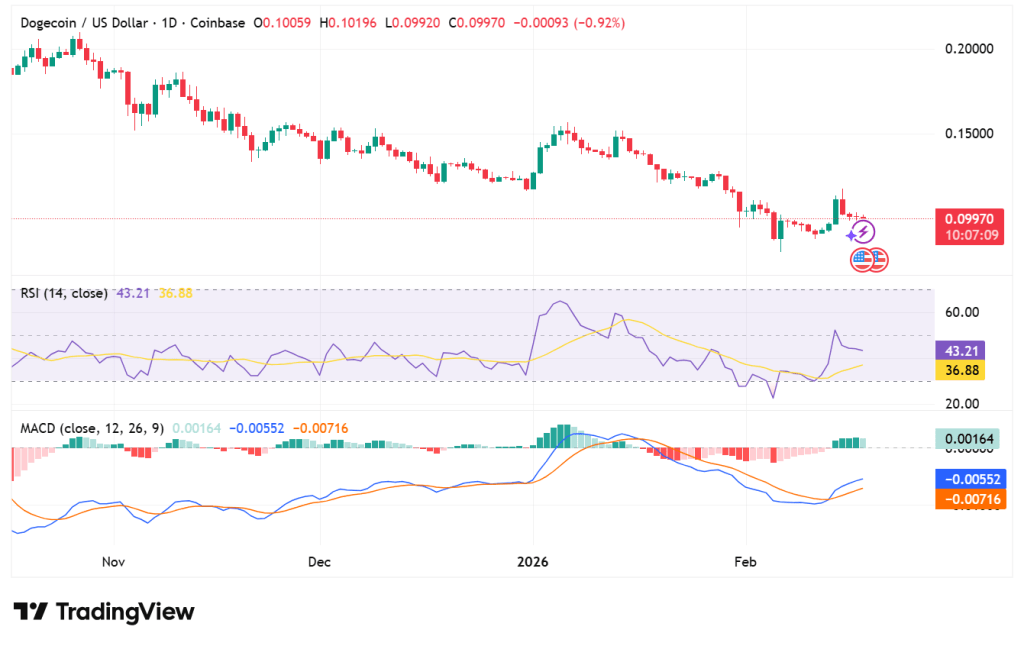Click the purple lightning bolt event icon

[863, 232]
